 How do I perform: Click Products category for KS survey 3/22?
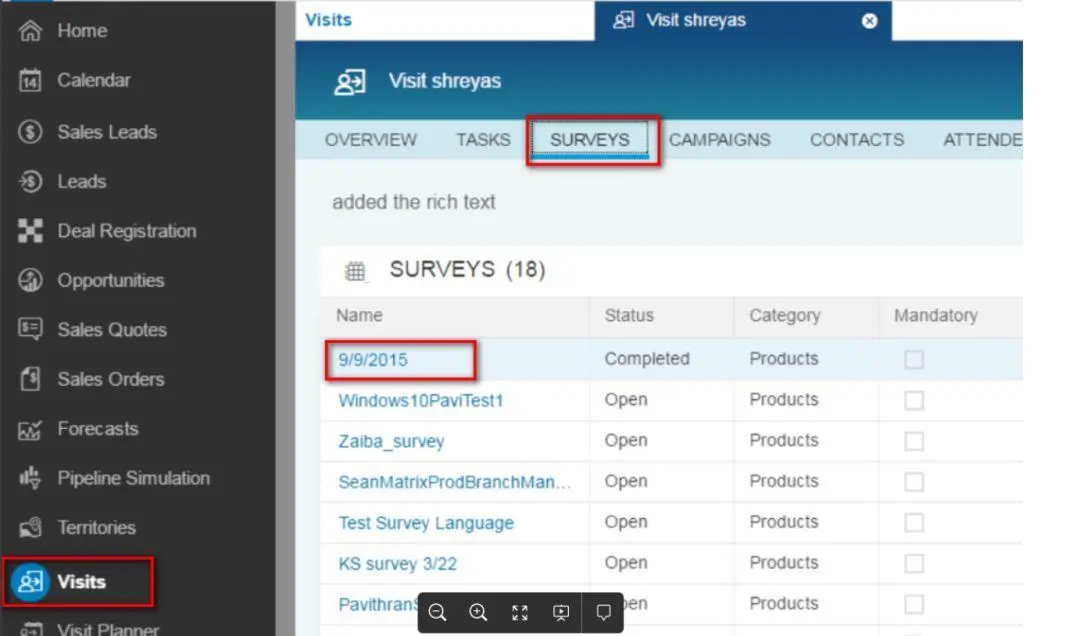click(x=784, y=562)
